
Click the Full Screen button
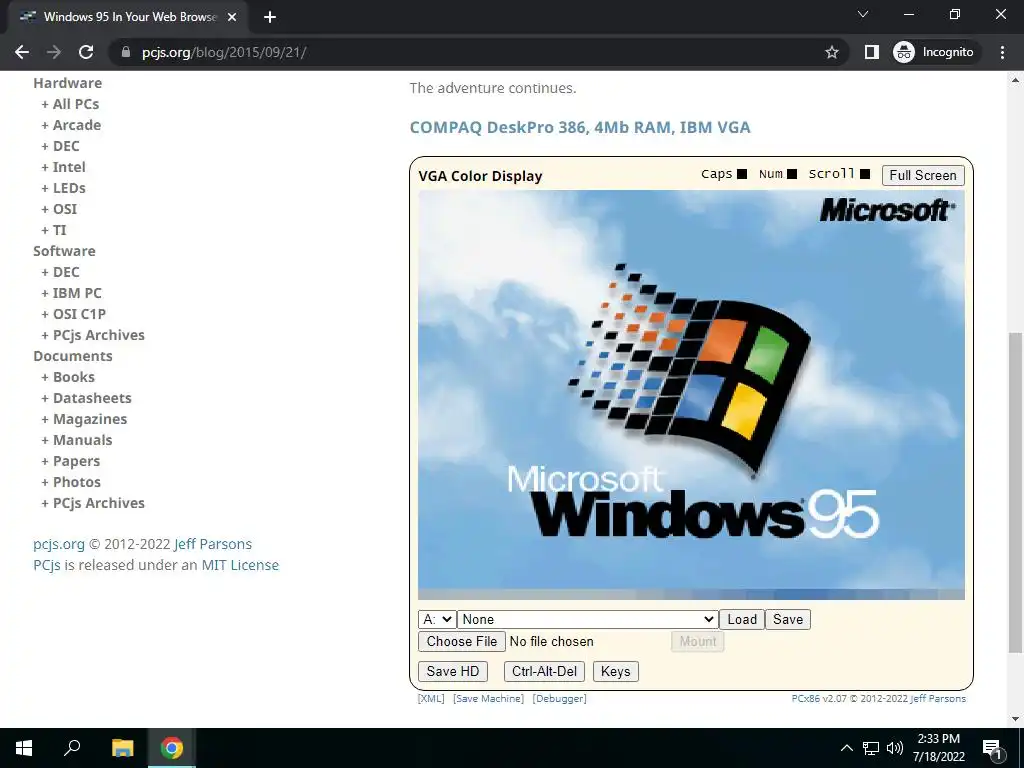(923, 175)
